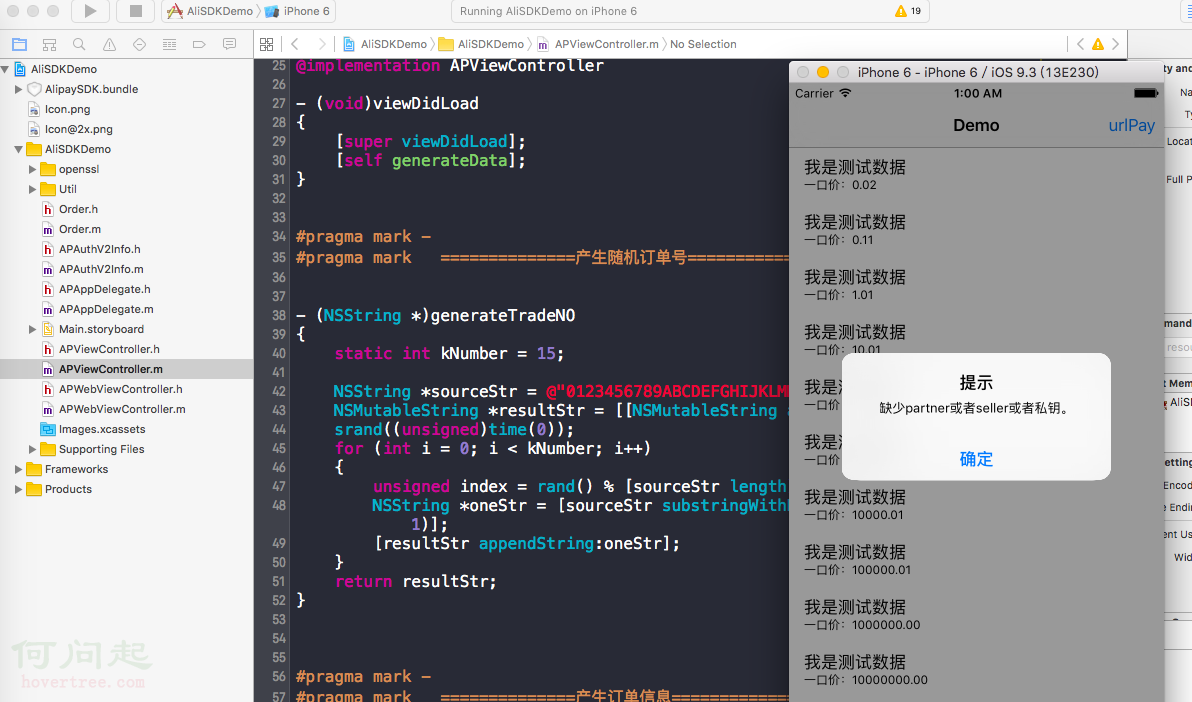Select the iPhone 6 run destination

[x=300, y=12]
